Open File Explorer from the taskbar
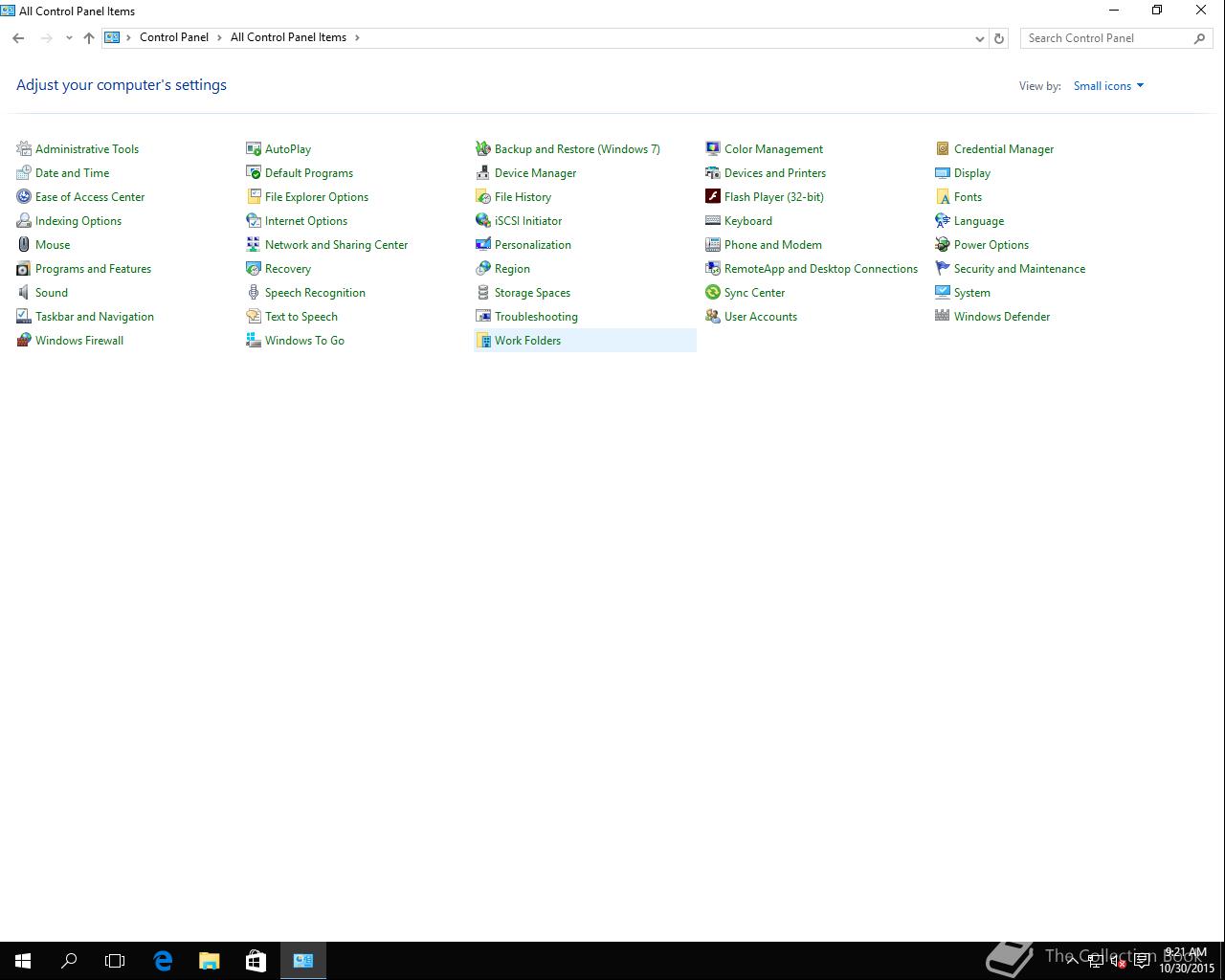The height and width of the screenshot is (980, 1225). [209, 961]
